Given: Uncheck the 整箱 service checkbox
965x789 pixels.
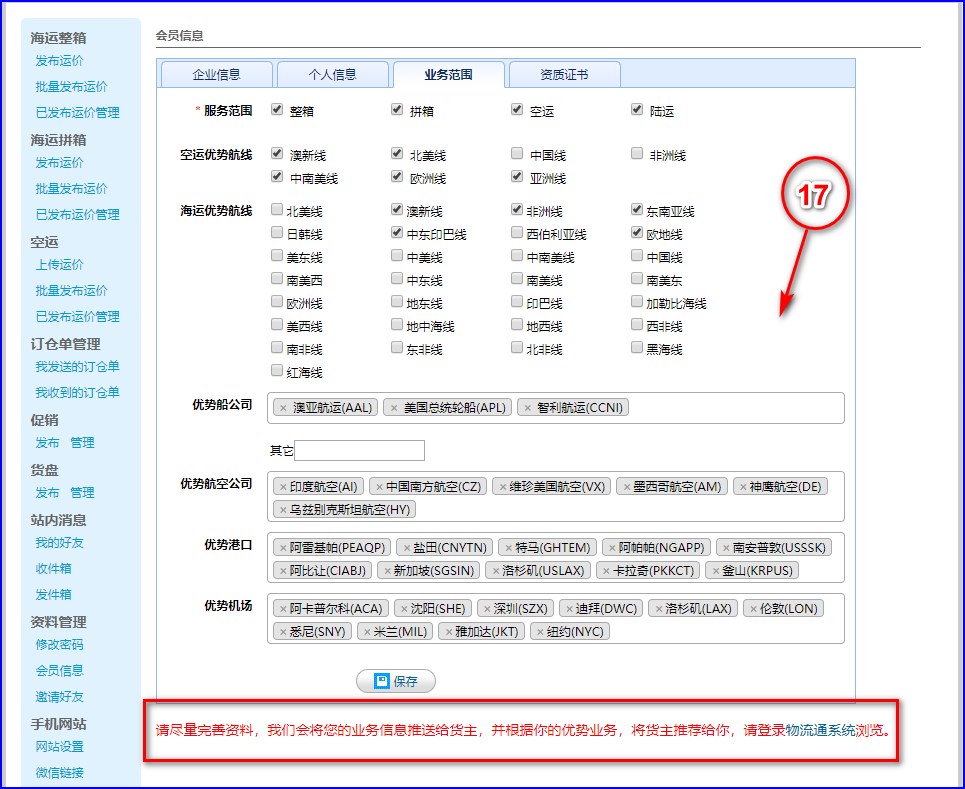Looking at the screenshot, I should pos(277,110).
